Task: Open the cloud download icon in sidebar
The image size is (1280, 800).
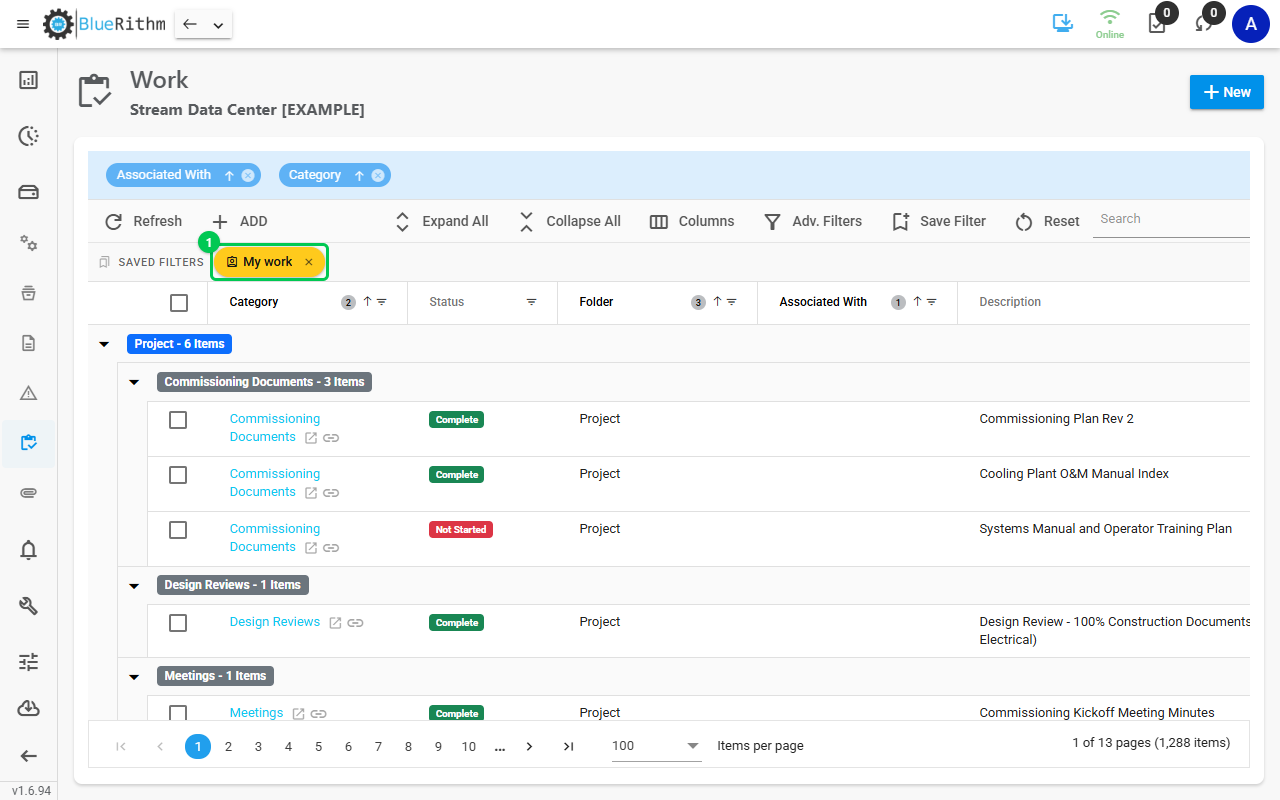Action: 29,709
